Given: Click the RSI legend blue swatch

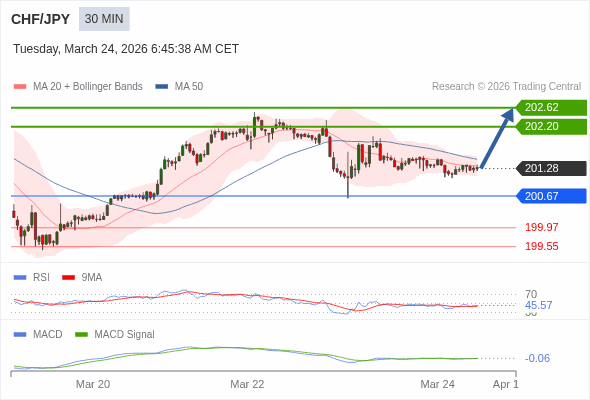Looking at the screenshot, I should (x=20, y=278).
